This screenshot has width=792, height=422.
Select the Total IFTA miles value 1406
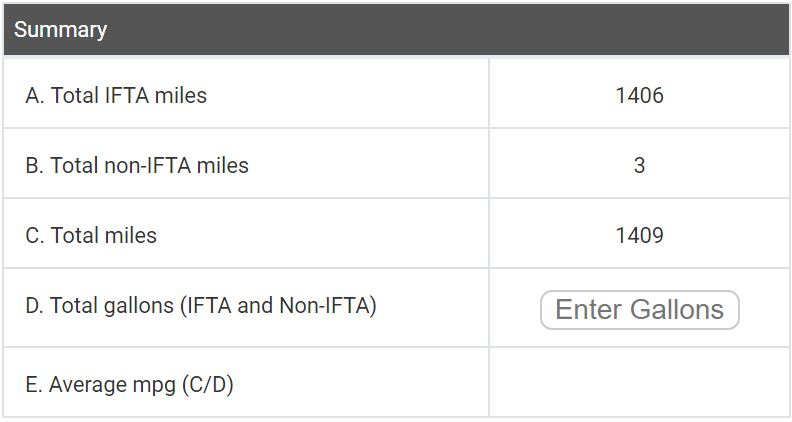coord(639,96)
